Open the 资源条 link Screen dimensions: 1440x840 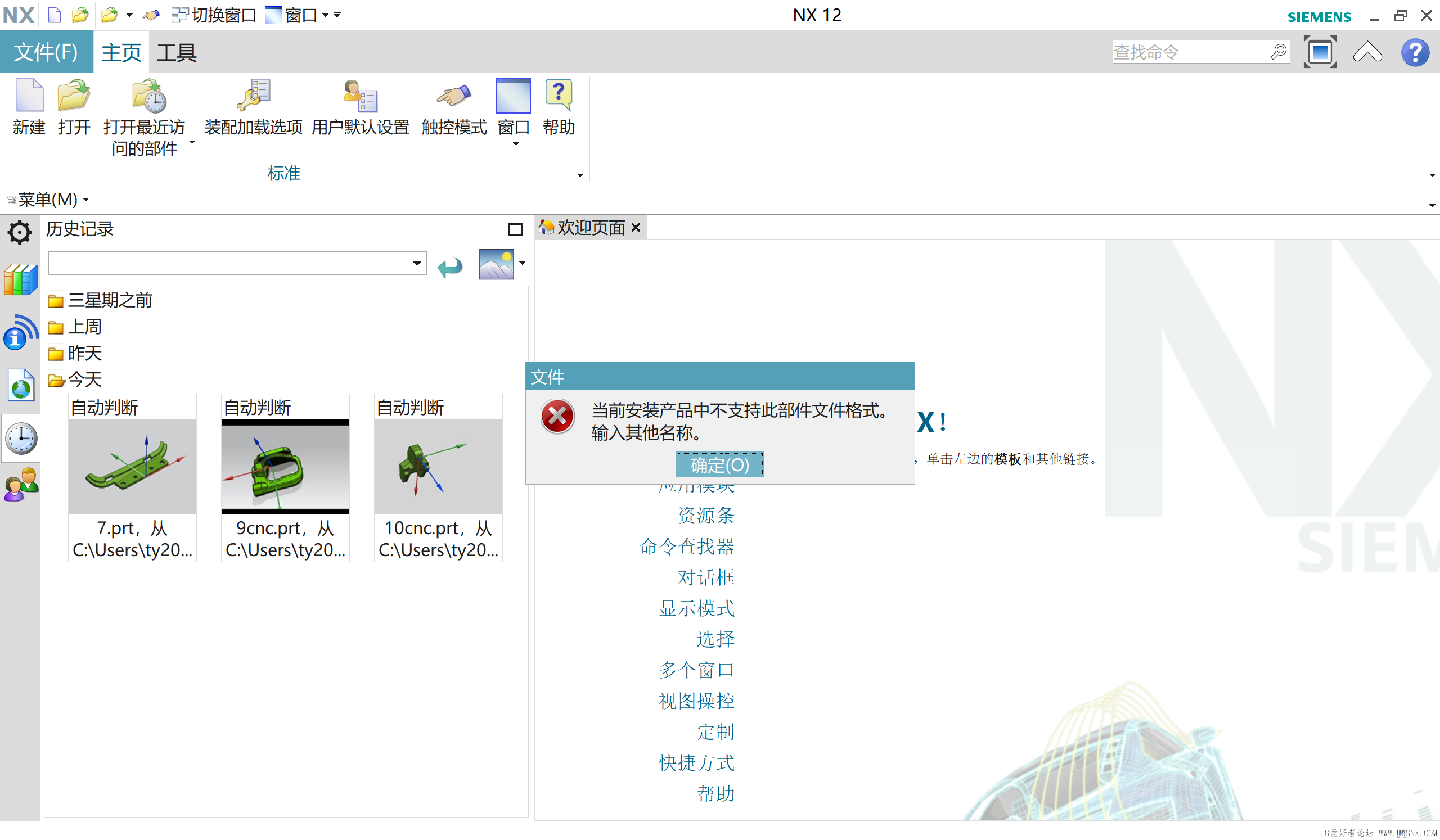coord(706,516)
